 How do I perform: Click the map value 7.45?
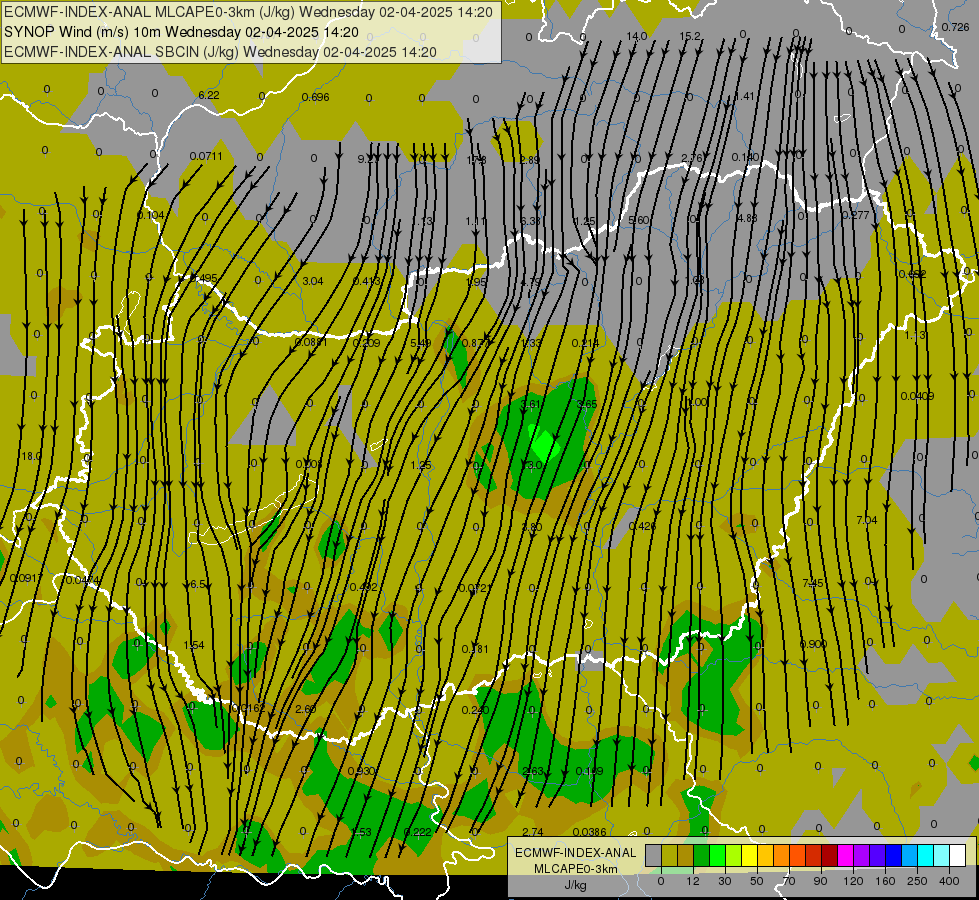coord(812,583)
